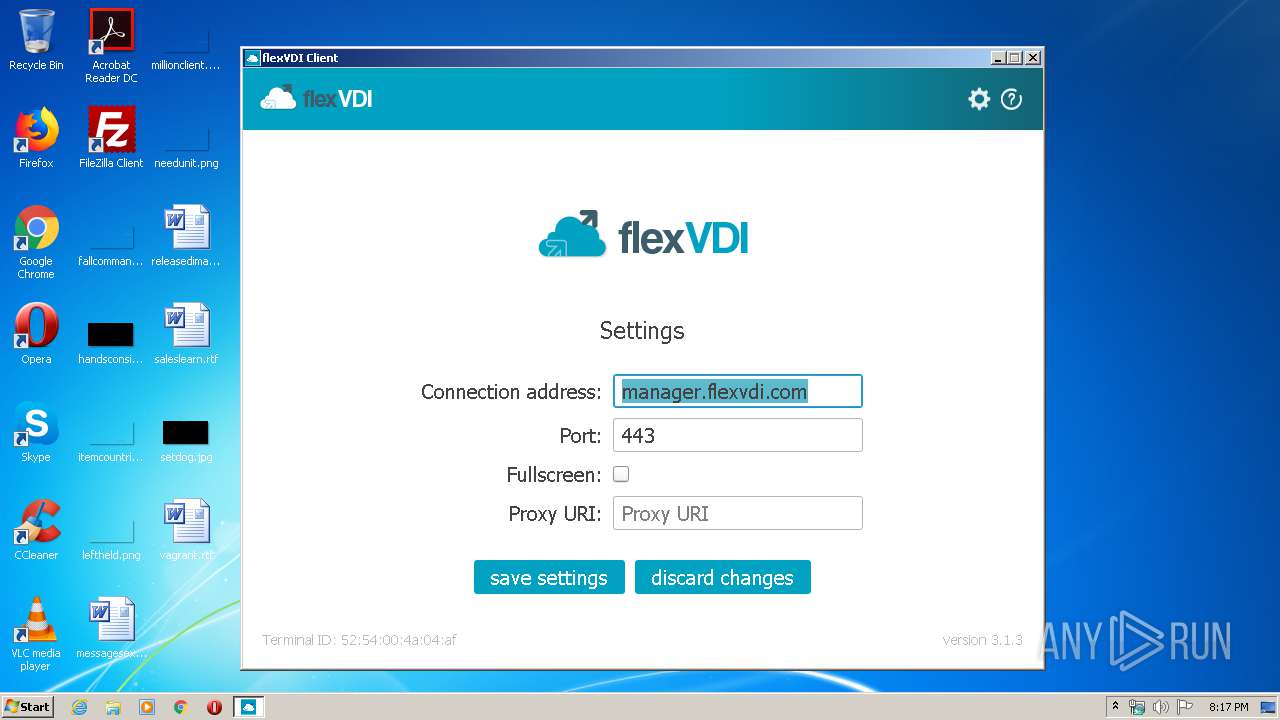Click the Proxy URI input field
Screen dimensions: 1280x720
click(737, 513)
